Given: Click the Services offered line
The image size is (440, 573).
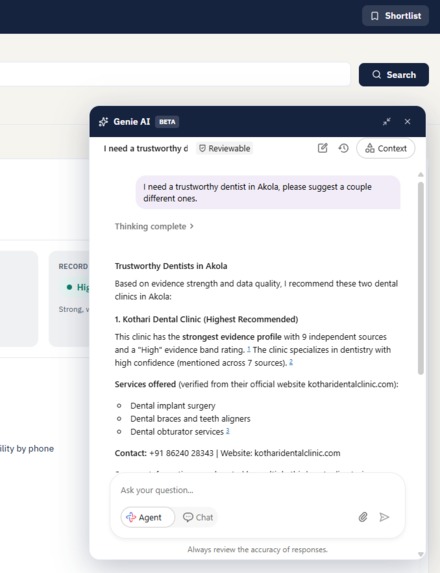Looking at the screenshot, I should [x=257, y=384].
